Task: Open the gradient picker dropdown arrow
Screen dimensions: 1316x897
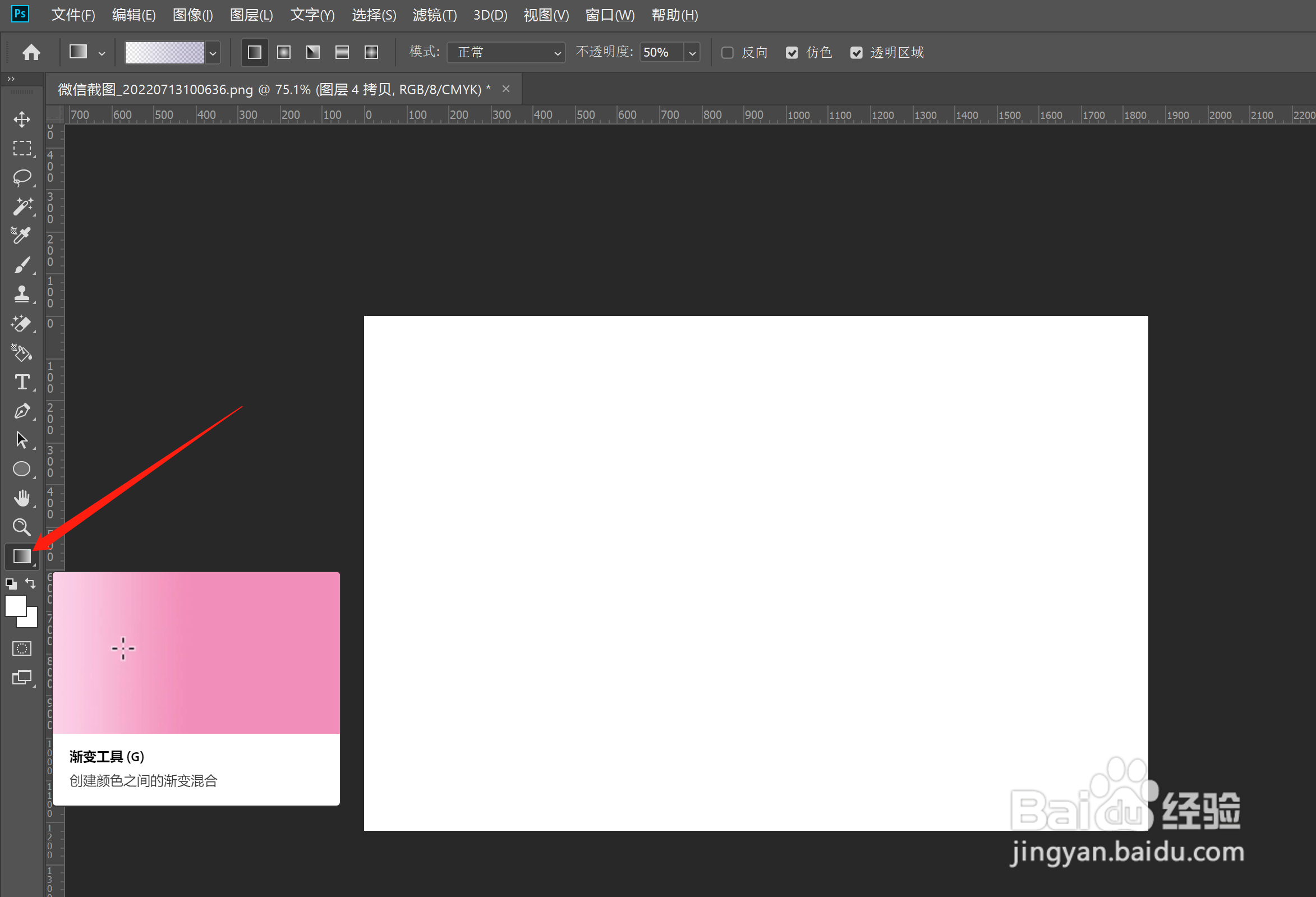Action: pyautogui.click(x=213, y=53)
